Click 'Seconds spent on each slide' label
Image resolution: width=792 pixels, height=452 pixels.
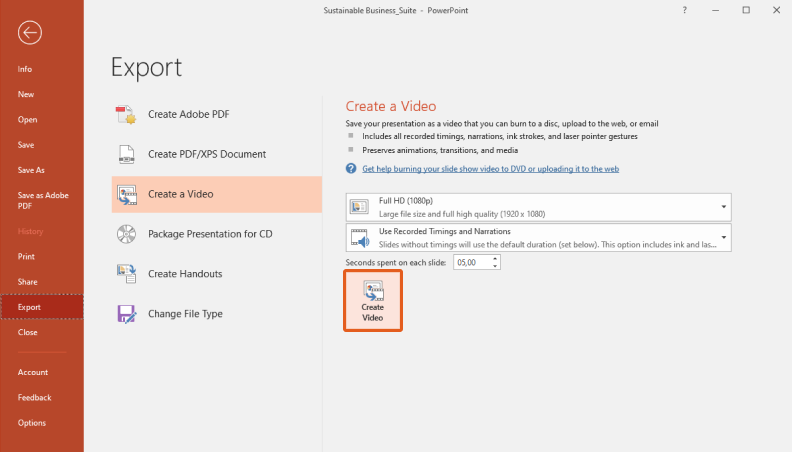(x=395, y=263)
